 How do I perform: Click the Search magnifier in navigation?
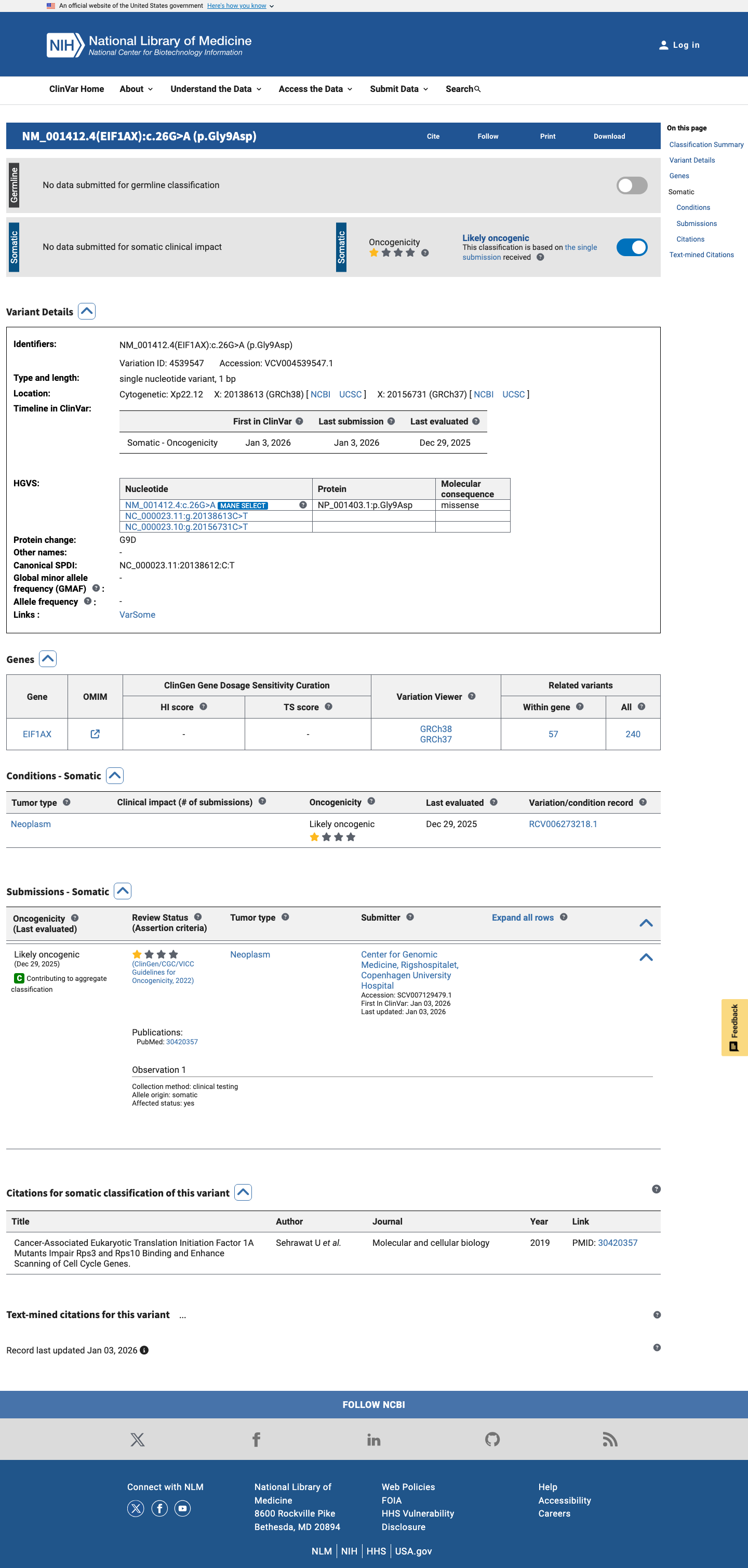click(477, 89)
